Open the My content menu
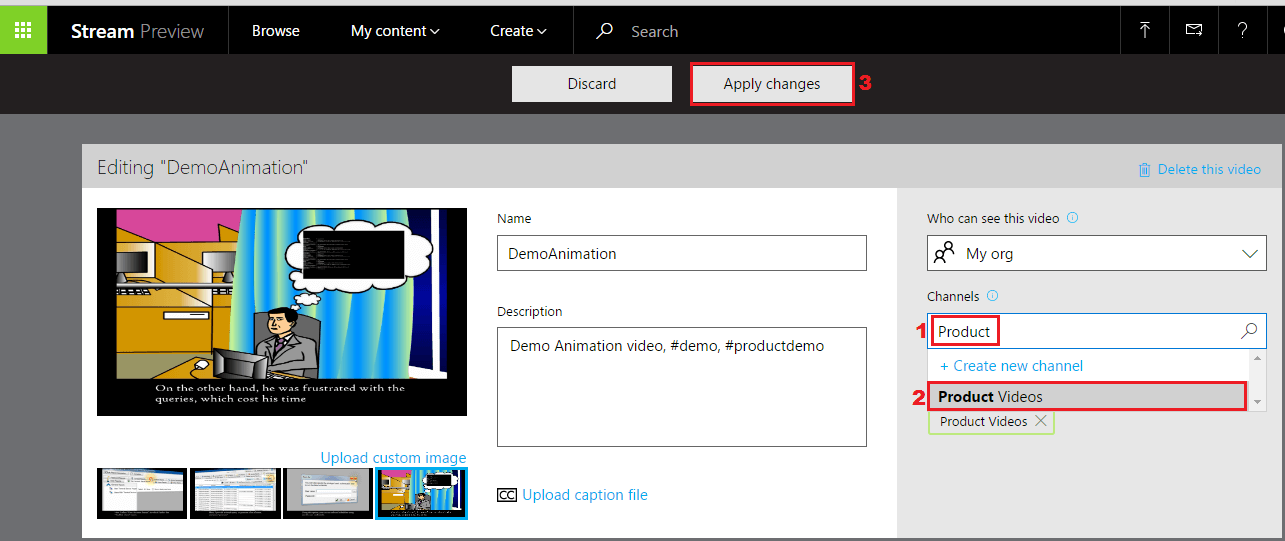 click(395, 31)
